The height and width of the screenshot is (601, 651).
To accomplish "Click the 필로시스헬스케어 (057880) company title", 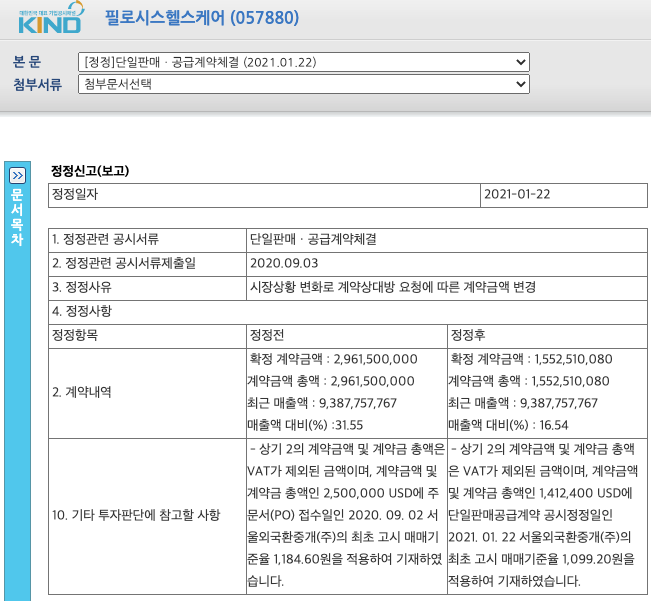I will point(202,18).
